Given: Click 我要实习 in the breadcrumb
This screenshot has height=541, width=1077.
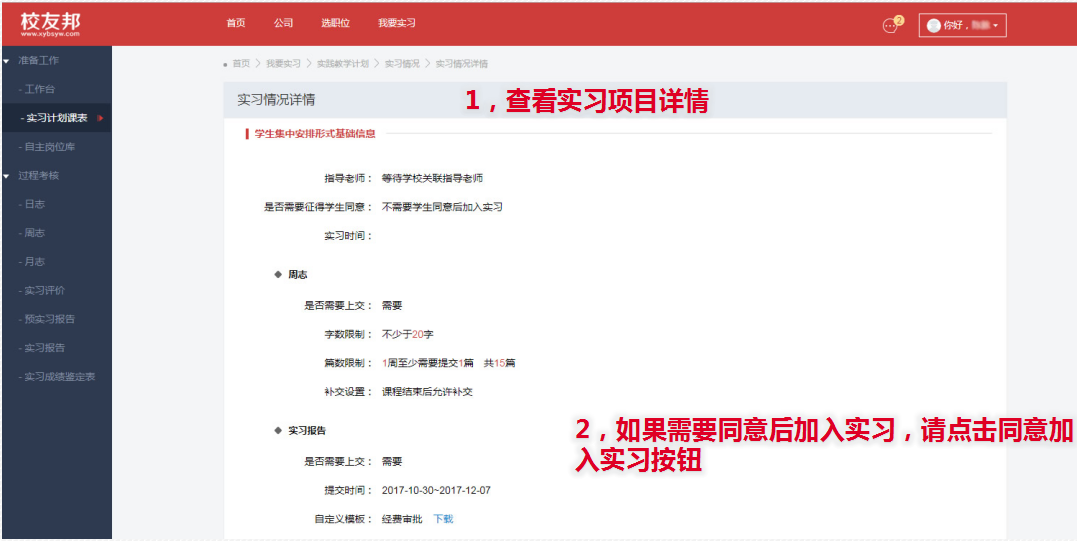Looking at the screenshot, I should (x=283, y=64).
